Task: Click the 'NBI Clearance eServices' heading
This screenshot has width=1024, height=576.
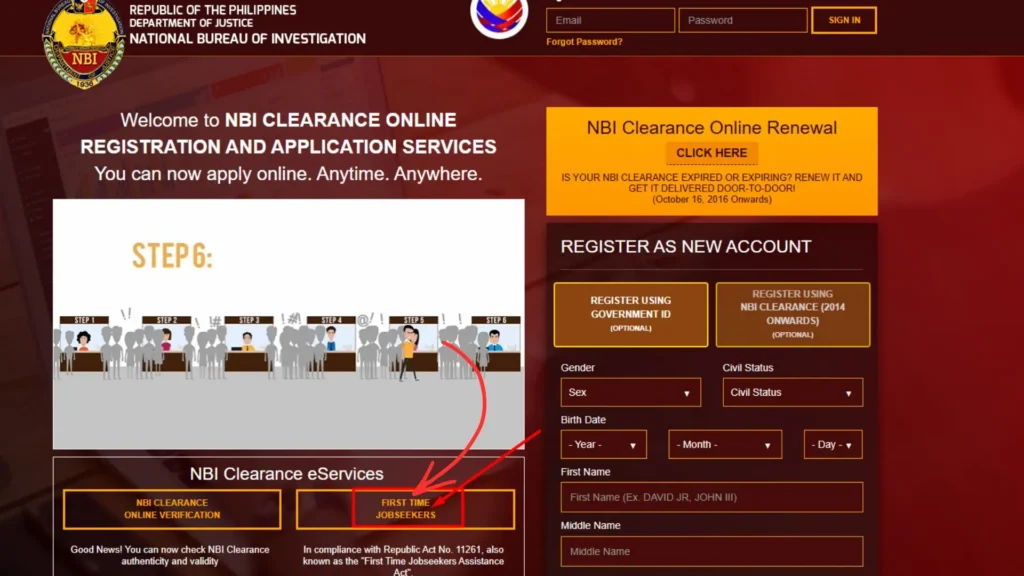Action: pos(287,473)
